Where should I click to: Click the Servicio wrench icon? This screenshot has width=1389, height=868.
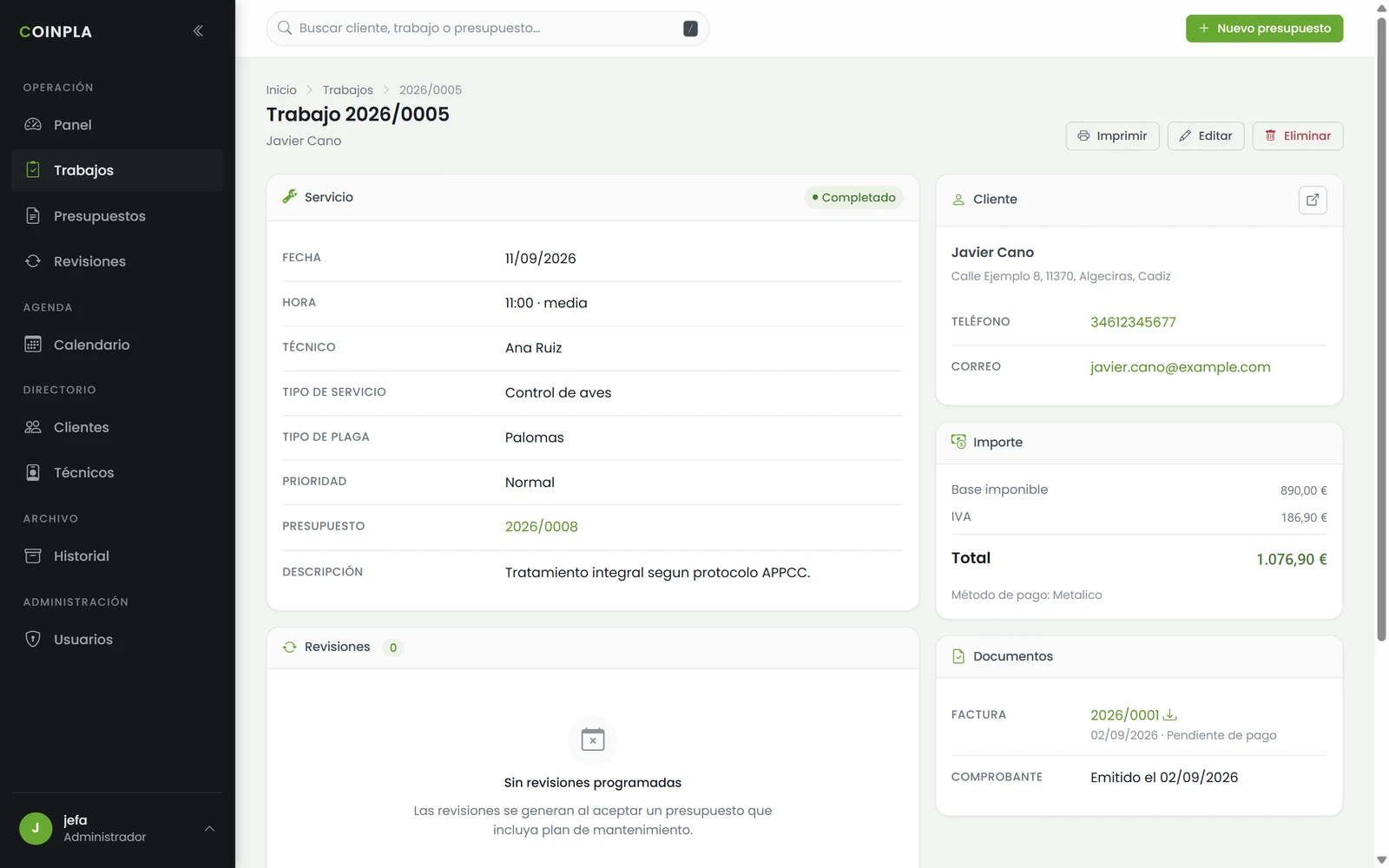point(290,197)
